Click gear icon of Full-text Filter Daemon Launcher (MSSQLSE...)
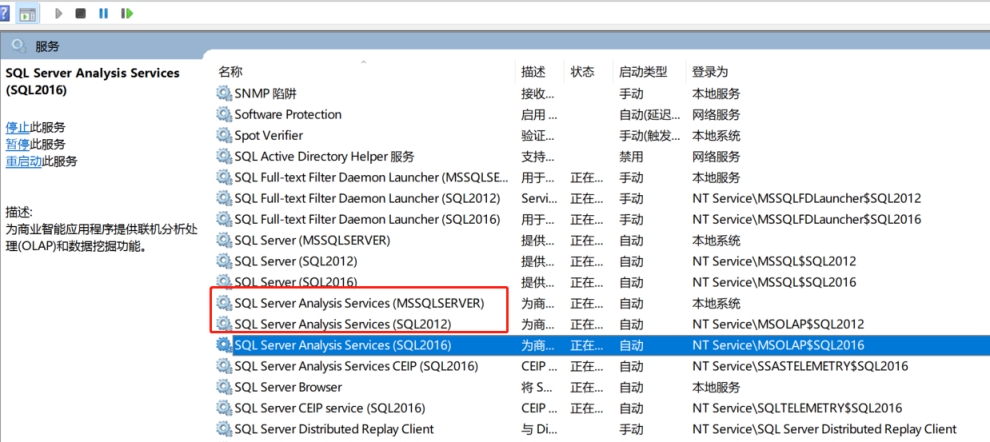Screen dimensions: 990x442 click(x=224, y=177)
